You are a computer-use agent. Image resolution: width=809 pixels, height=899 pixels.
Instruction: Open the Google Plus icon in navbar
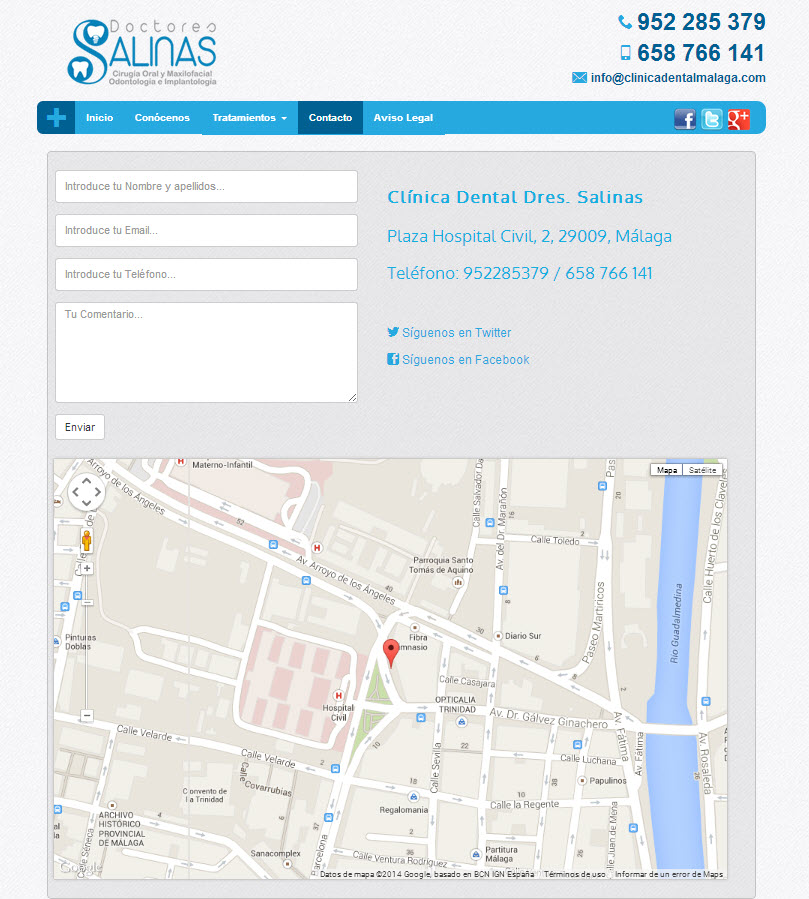pos(739,119)
